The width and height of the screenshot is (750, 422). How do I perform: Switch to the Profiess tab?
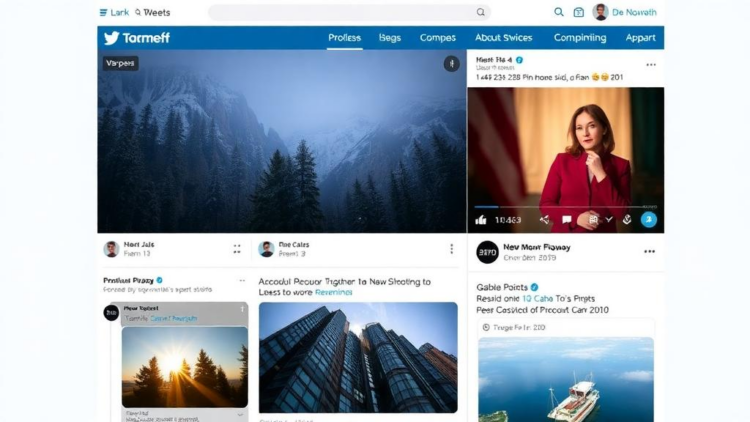click(344, 38)
